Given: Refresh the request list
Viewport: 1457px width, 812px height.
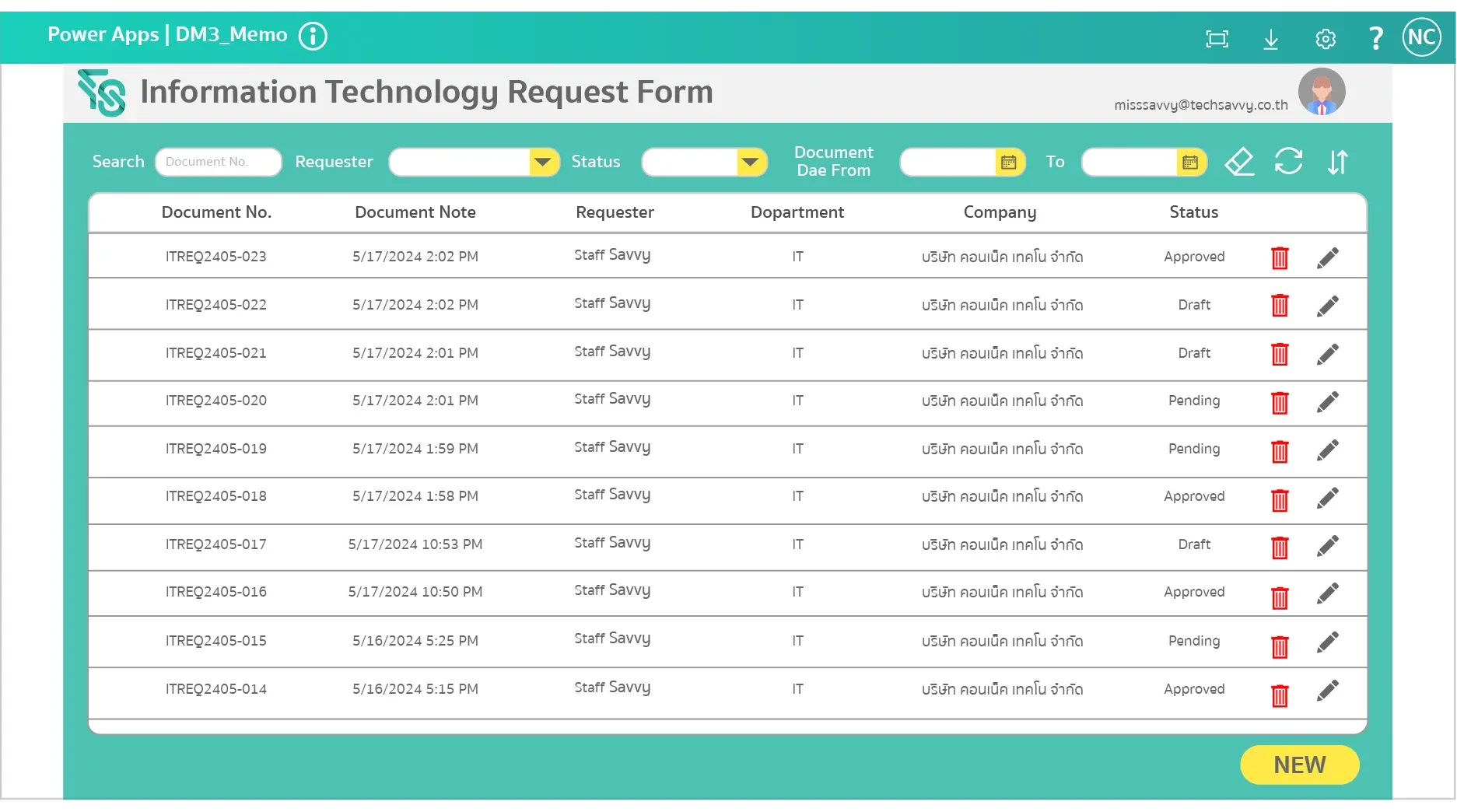Looking at the screenshot, I should pyautogui.click(x=1289, y=162).
